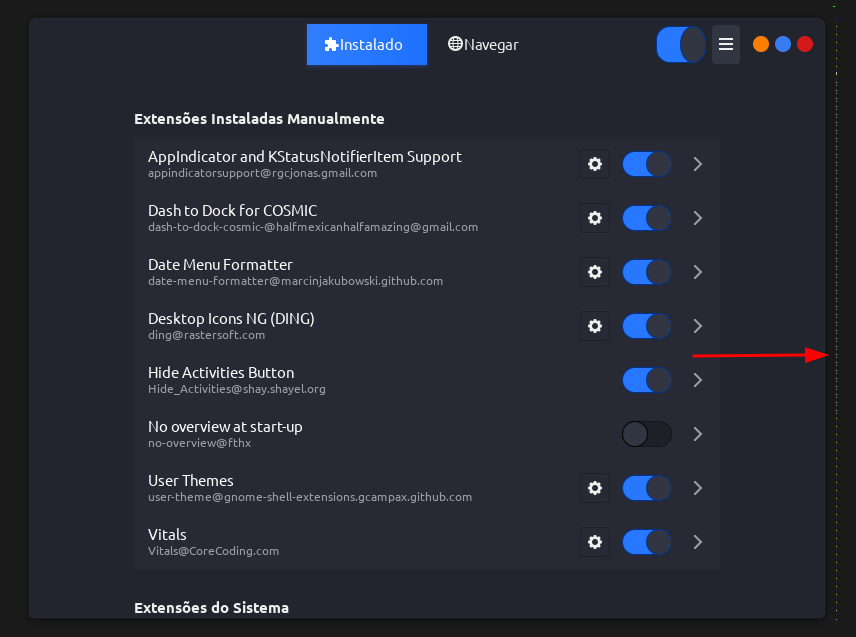Open Desktop Icons NG (DING) preferences
This screenshot has height=637, width=856.
pos(595,326)
